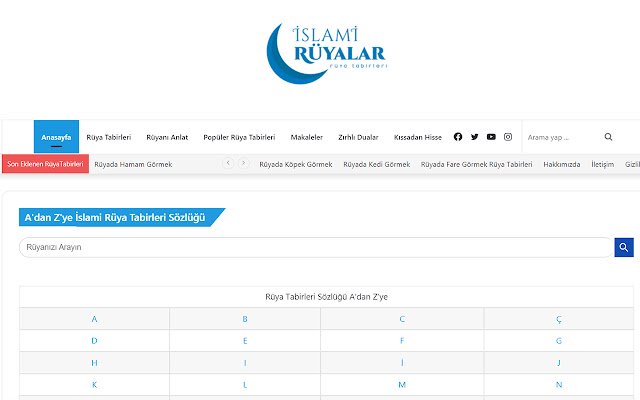Click A'dan Z'ye İslami Rüya Tabirleri Sözlüğü heading

[x=115, y=217]
